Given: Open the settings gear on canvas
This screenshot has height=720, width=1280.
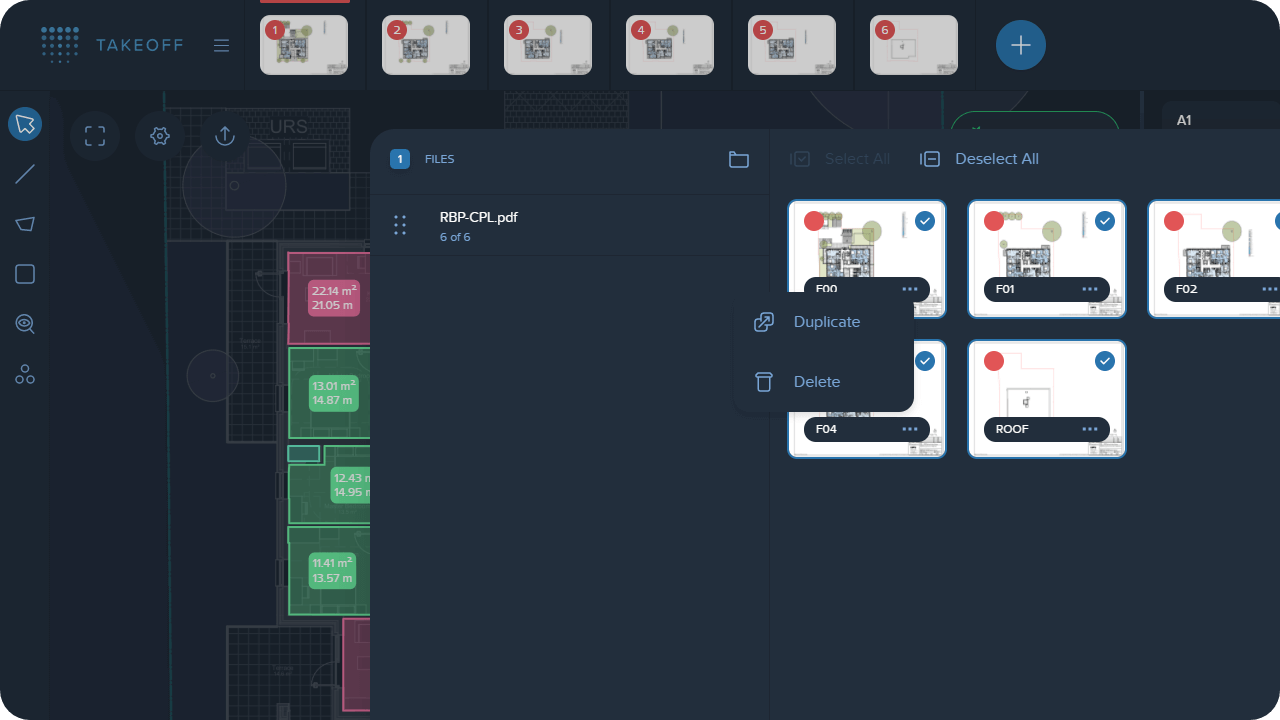Looking at the screenshot, I should pos(159,136).
